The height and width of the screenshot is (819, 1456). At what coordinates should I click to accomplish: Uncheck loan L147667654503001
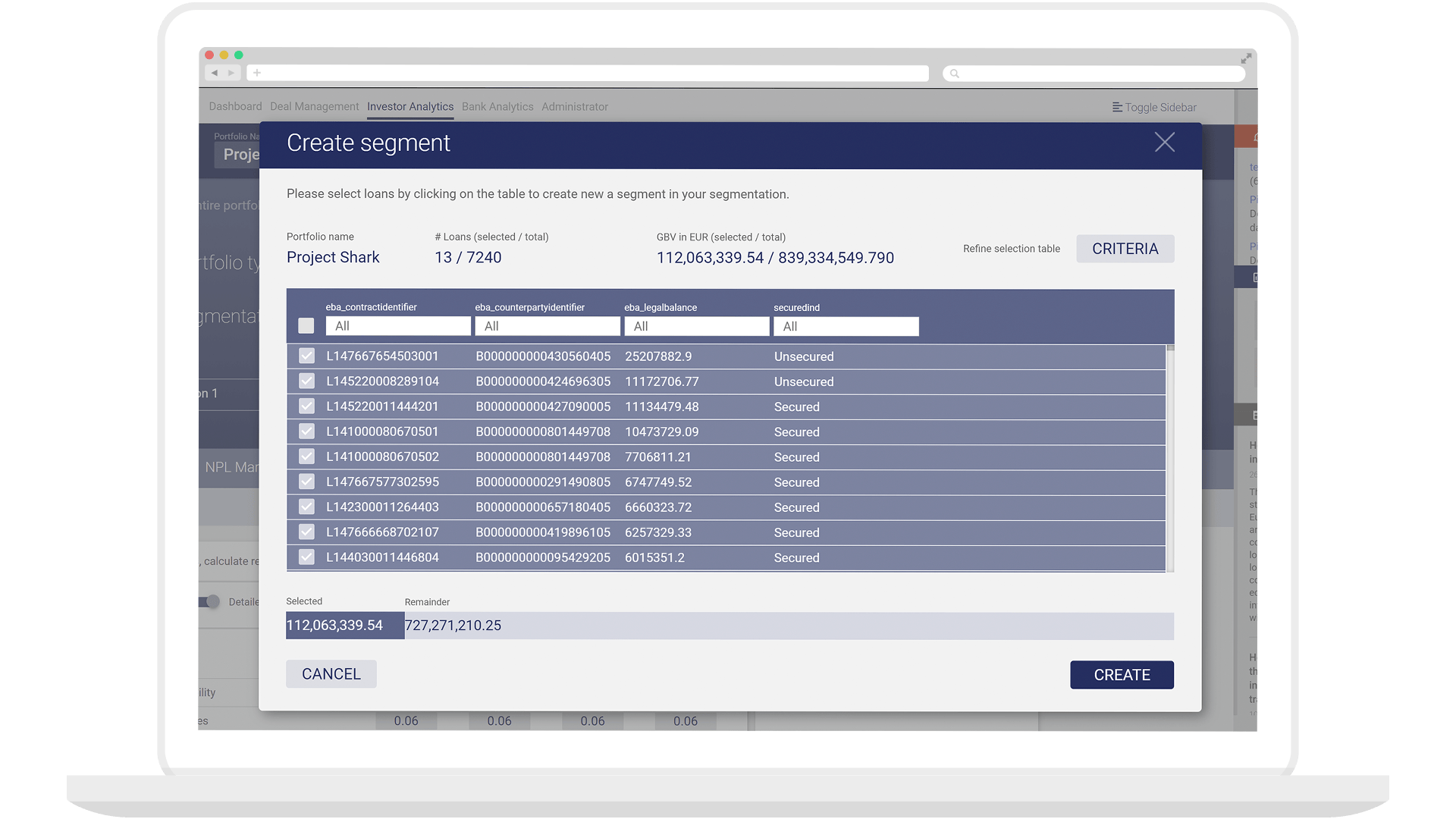tap(306, 356)
